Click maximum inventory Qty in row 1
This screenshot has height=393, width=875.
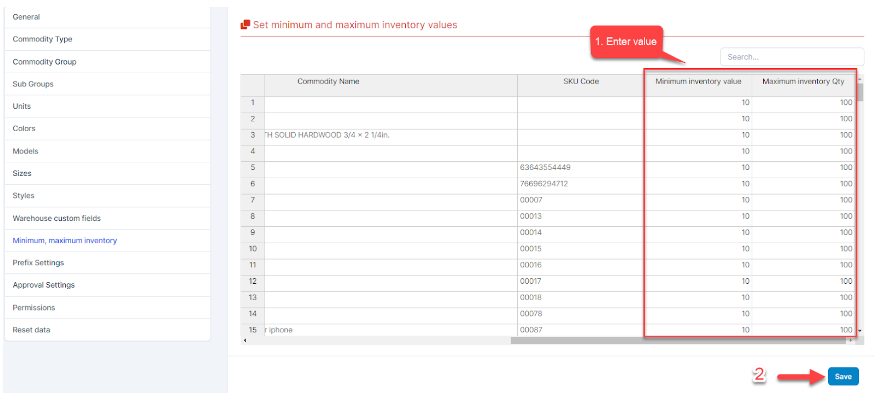[x=803, y=103]
